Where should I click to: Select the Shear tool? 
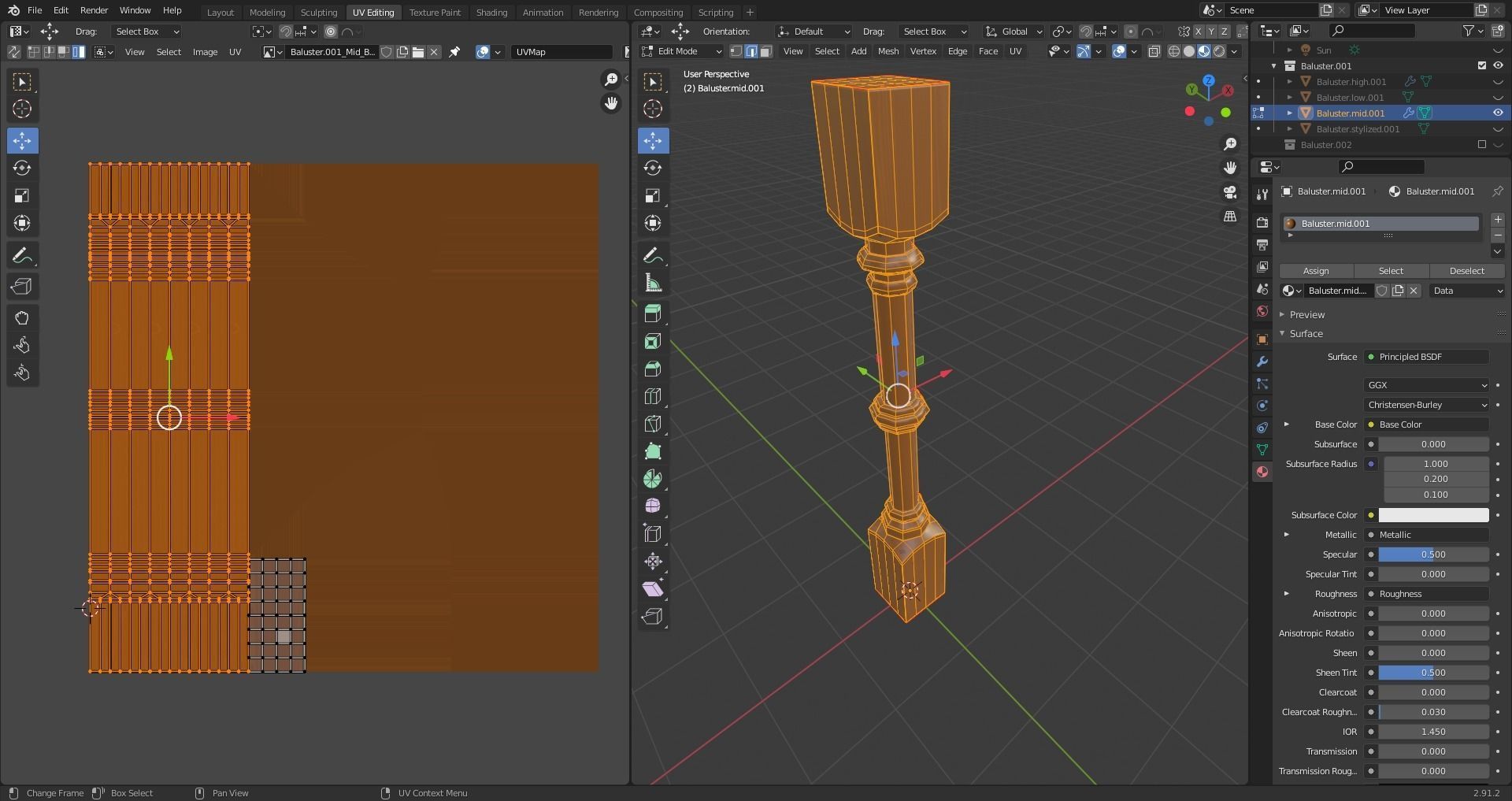653,588
